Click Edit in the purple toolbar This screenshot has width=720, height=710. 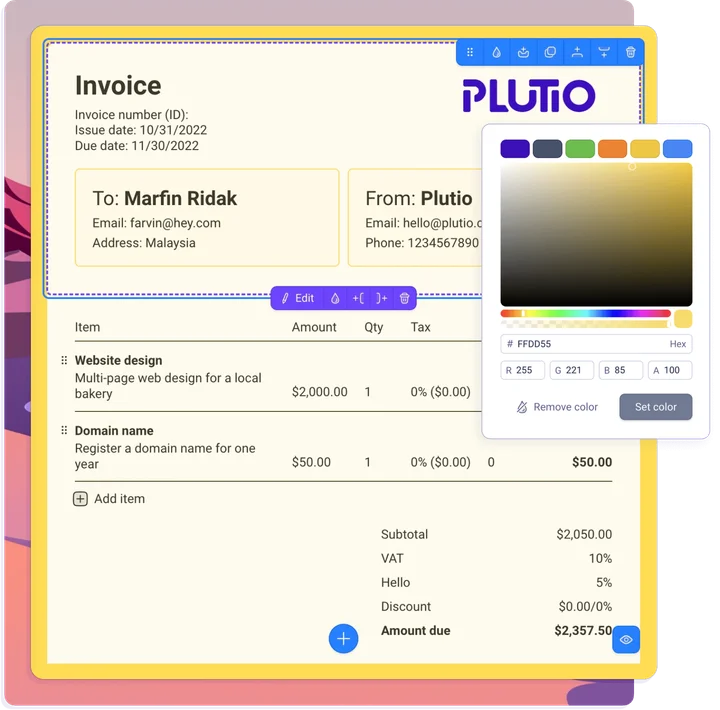297,298
